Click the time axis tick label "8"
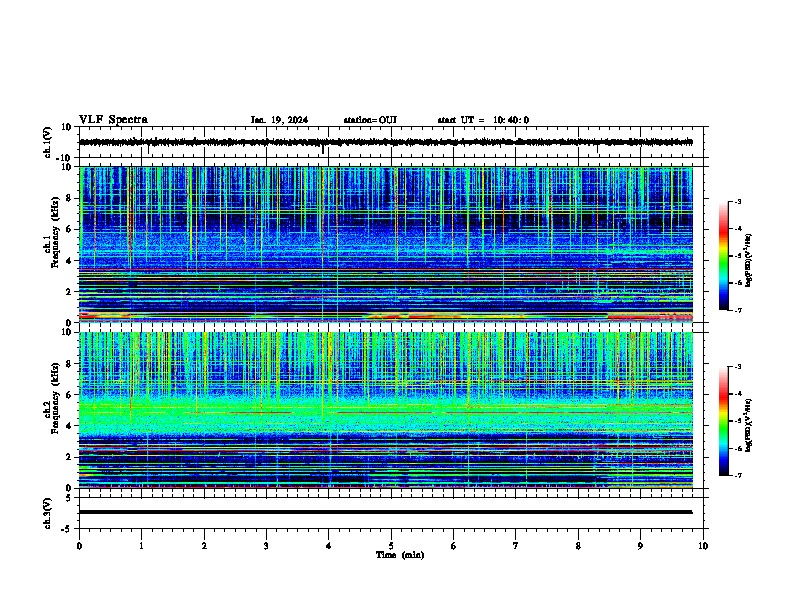Viewport: 792px width, 612px height. tap(578, 546)
